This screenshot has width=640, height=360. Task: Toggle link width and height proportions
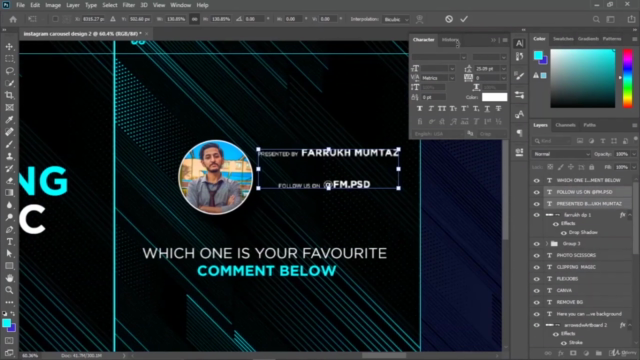194,19
